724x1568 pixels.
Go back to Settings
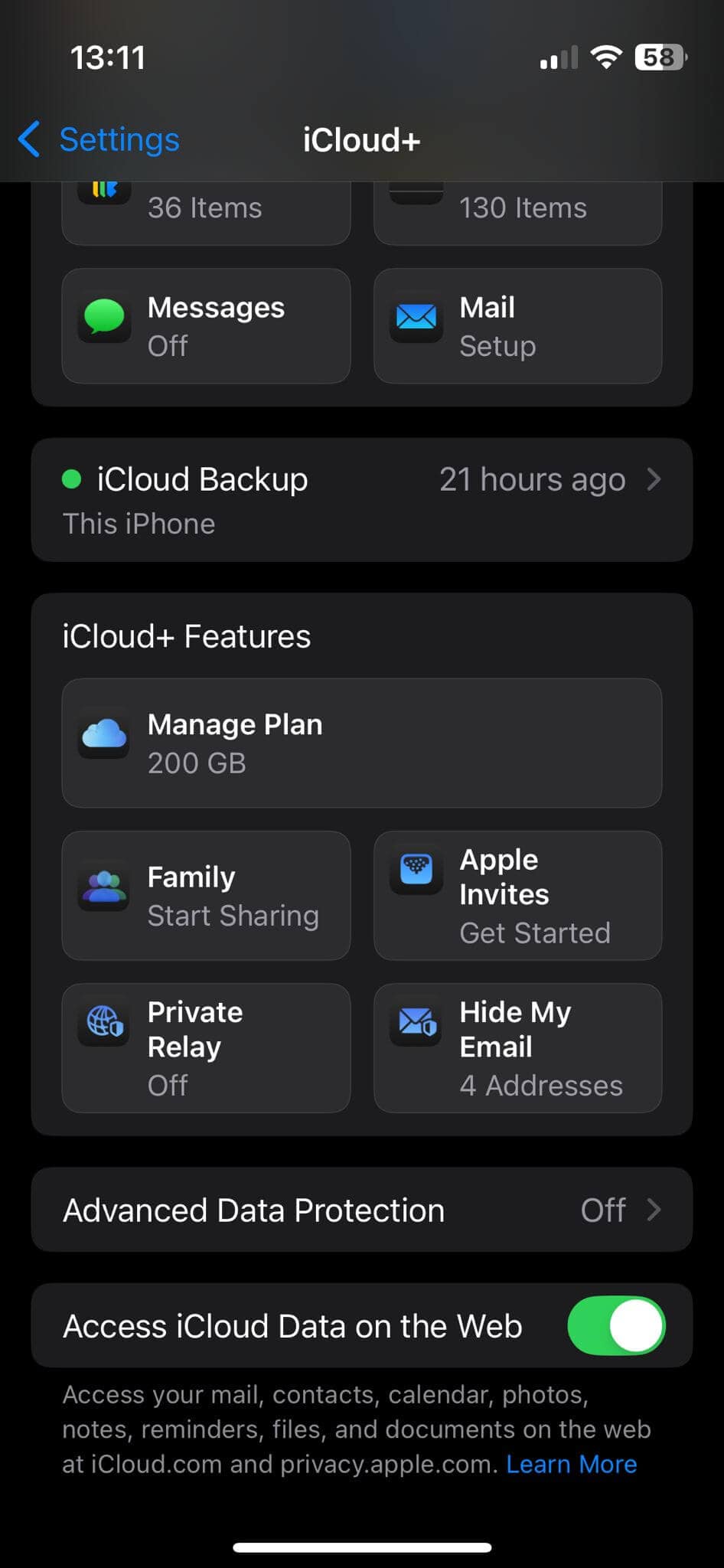[x=119, y=140]
